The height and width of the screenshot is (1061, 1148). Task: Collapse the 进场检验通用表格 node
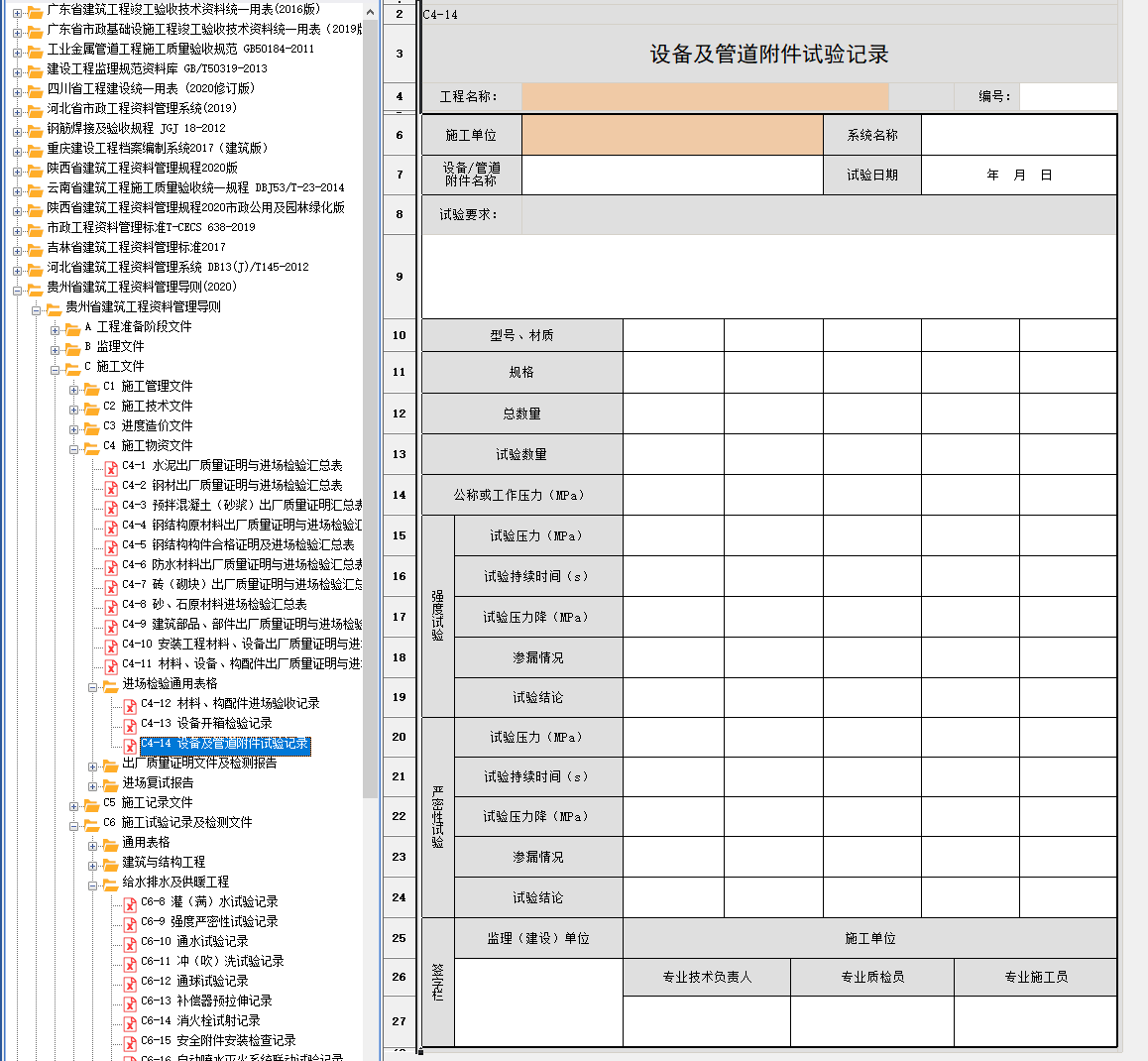point(93,687)
